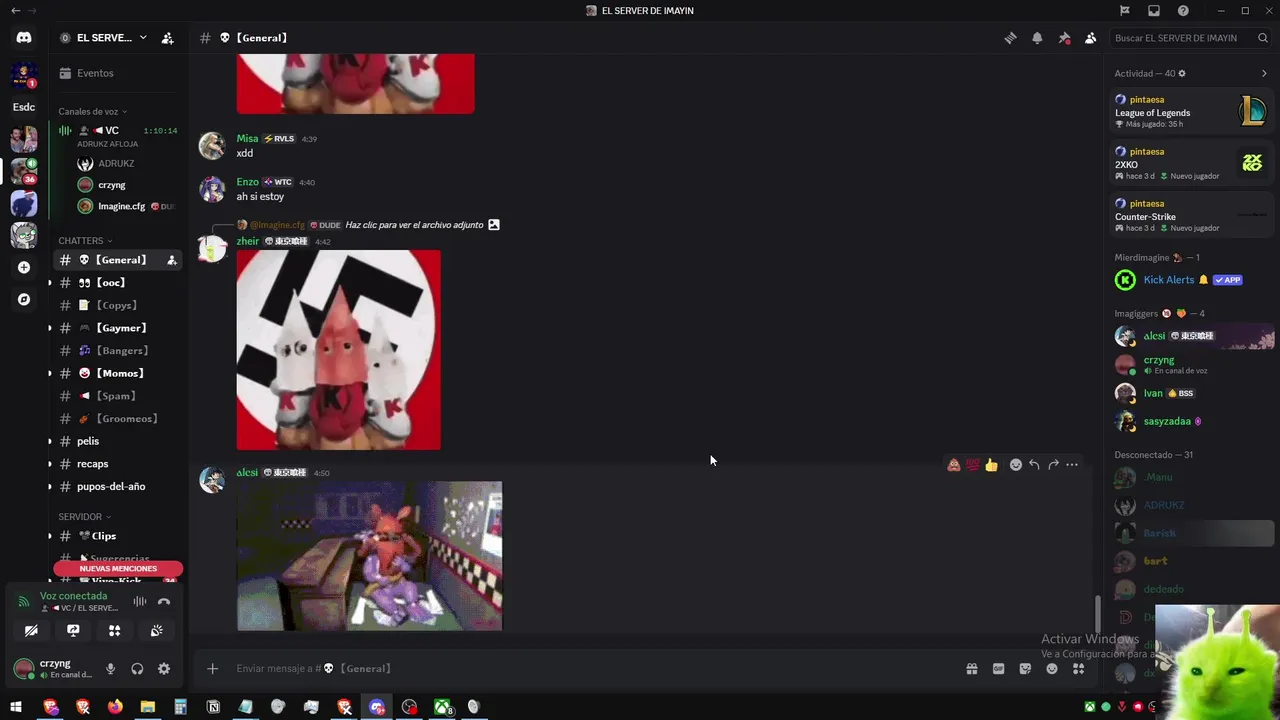Open the sticker picker
1280x720 pixels.
click(x=1025, y=669)
